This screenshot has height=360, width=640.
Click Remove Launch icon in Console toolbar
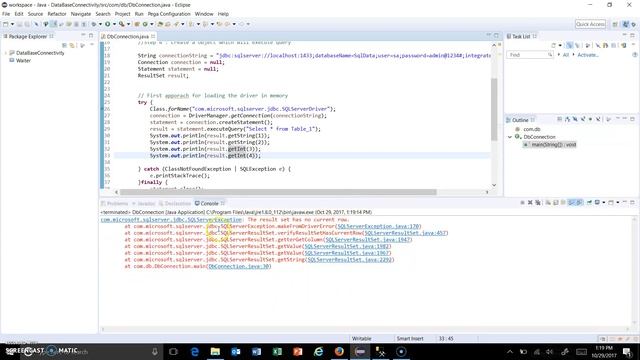pos(530,202)
